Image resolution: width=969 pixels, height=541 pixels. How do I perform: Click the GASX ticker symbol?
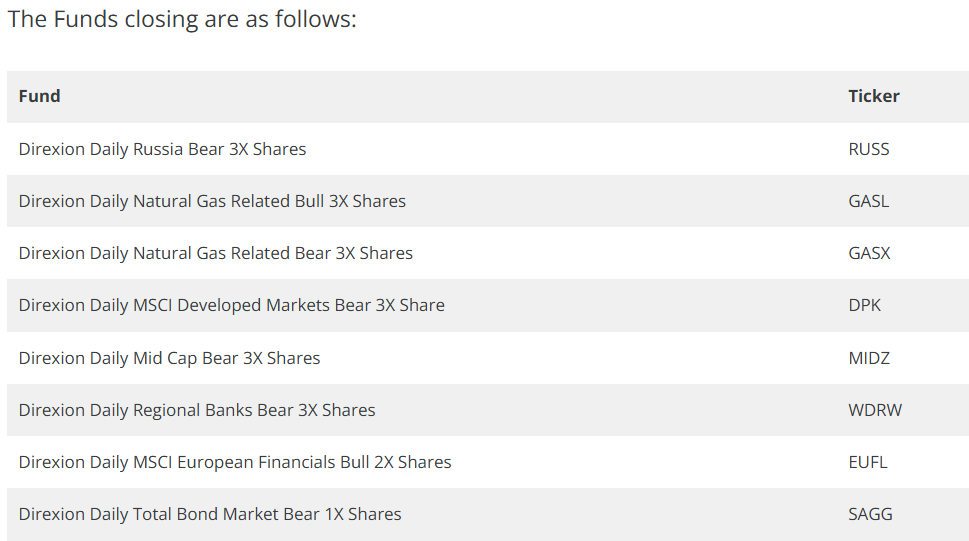870,253
